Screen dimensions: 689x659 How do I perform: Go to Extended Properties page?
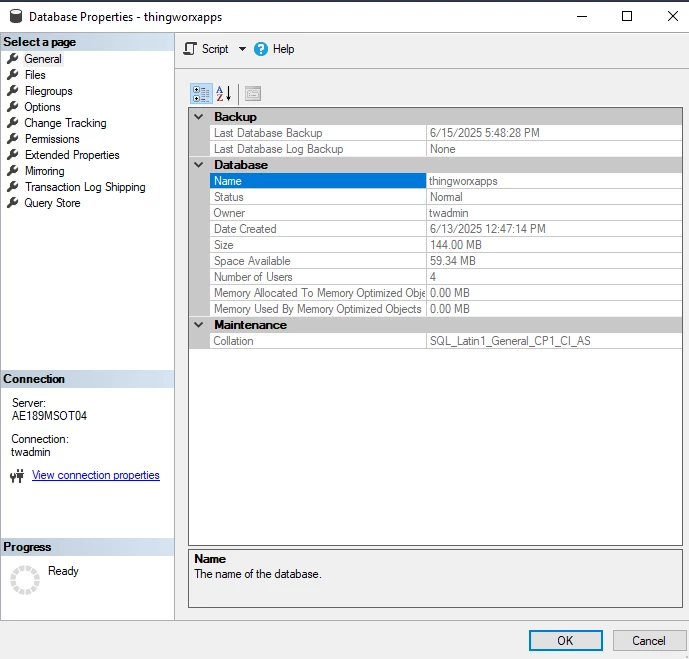72,155
